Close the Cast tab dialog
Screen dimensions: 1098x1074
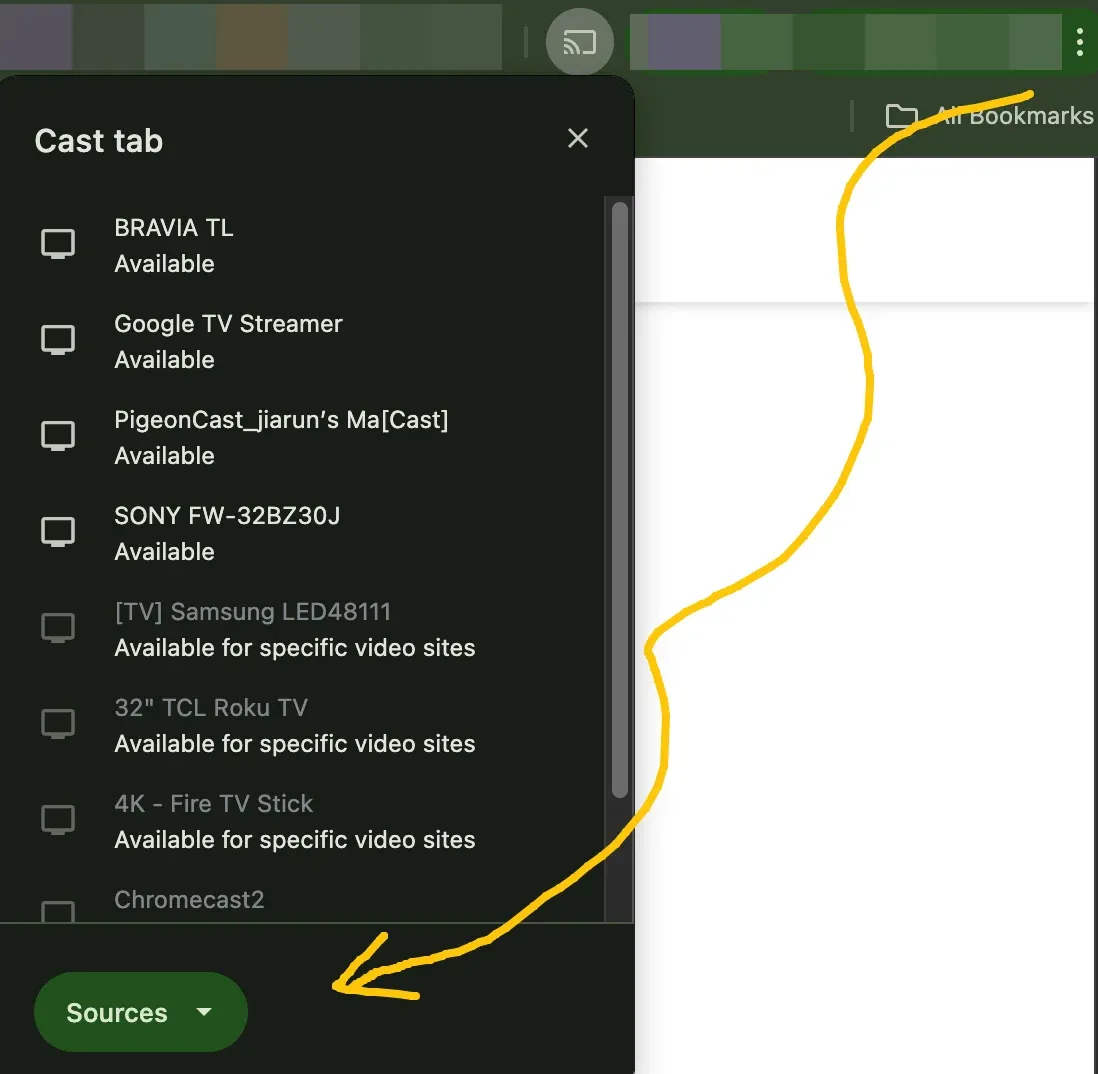578,138
